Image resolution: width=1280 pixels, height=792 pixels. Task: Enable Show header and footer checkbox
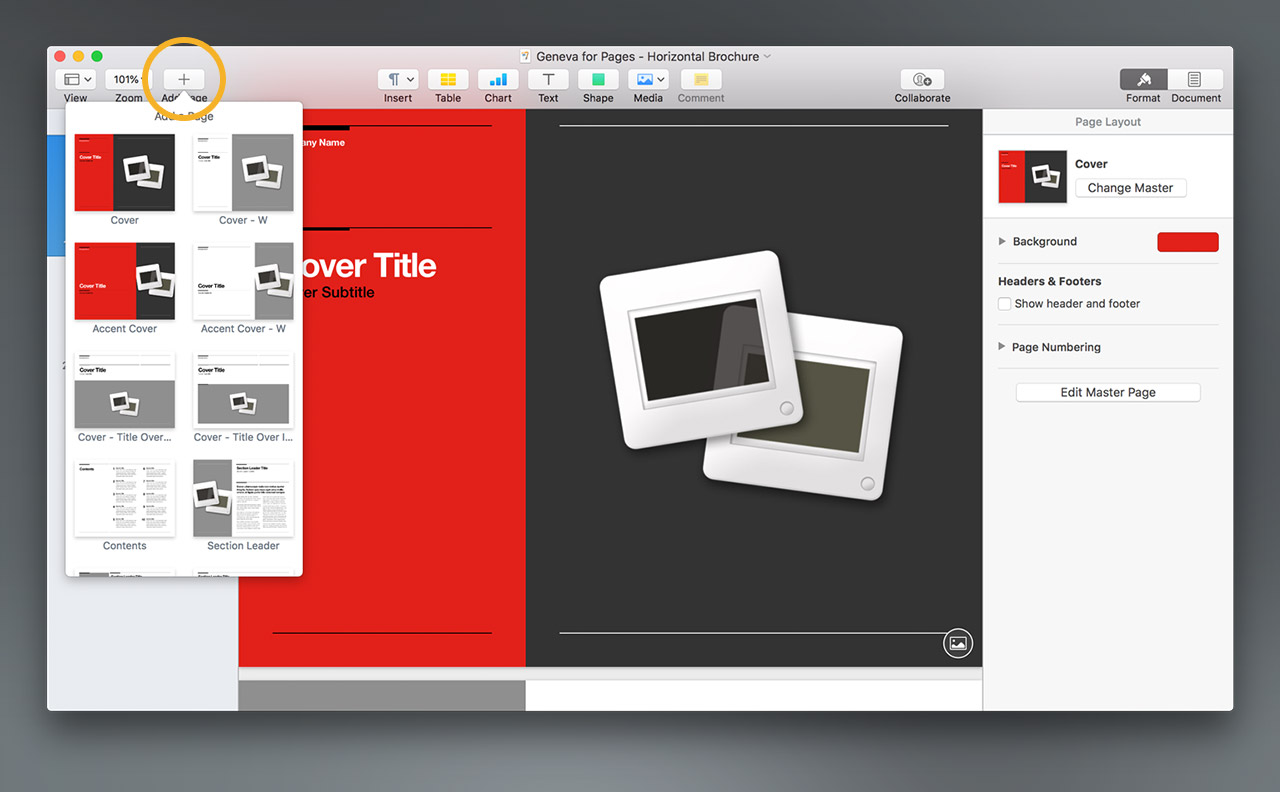click(x=1005, y=304)
